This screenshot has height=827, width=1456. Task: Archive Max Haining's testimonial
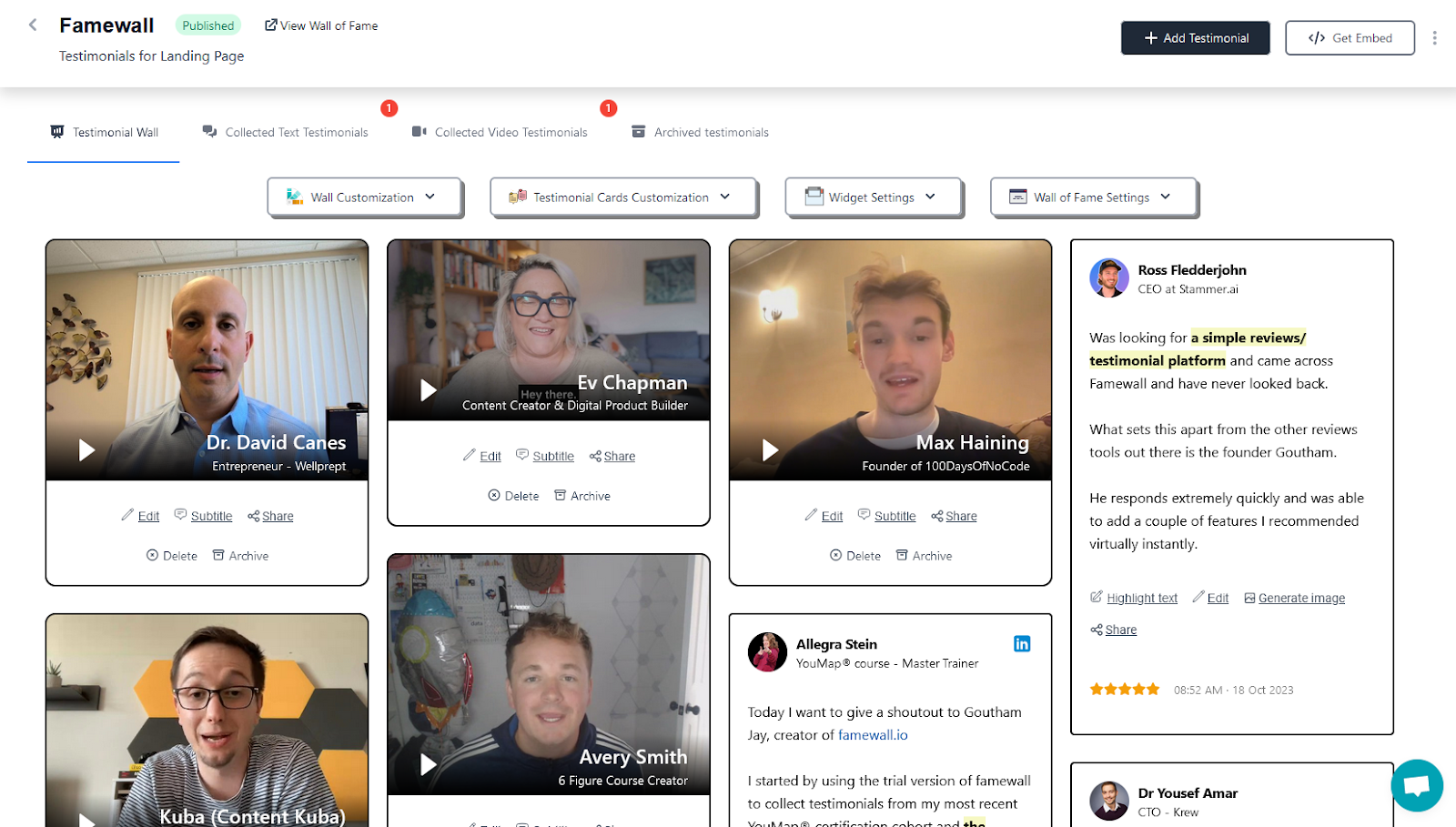[923, 555]
